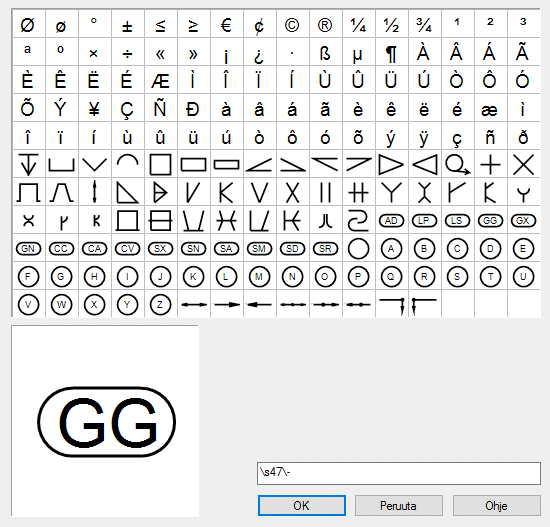Confirm selection with OK button
Image resolution: width=550 pixels, height=527 pixels.
point(302,506)
